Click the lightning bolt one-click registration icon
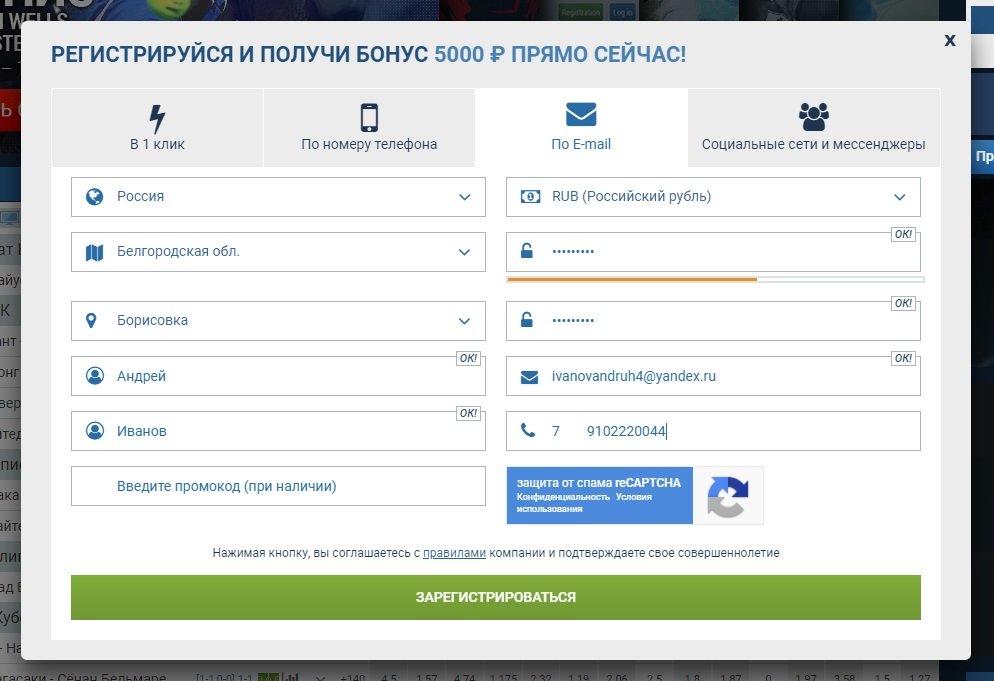Viewport: 994px width, 681px height. tap(157, 118)
